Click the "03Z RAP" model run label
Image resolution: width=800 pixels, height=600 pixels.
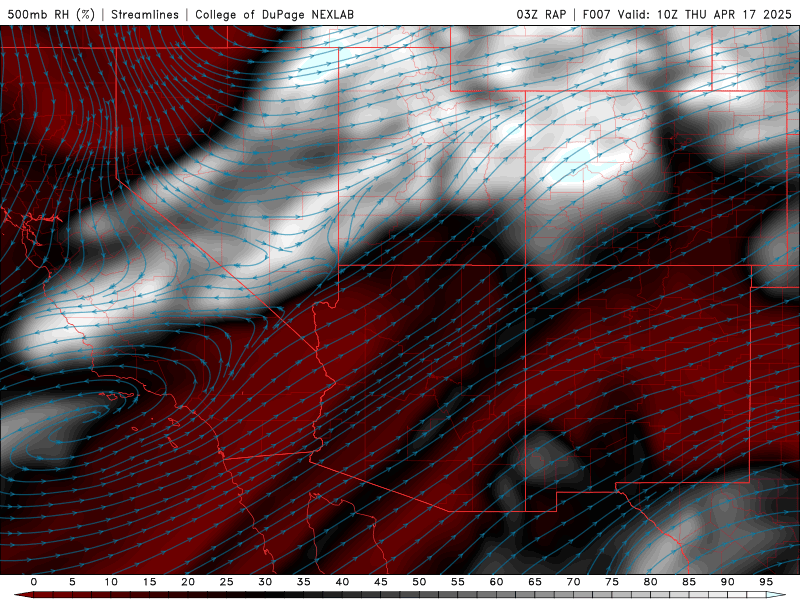click(x=541, y=14)
